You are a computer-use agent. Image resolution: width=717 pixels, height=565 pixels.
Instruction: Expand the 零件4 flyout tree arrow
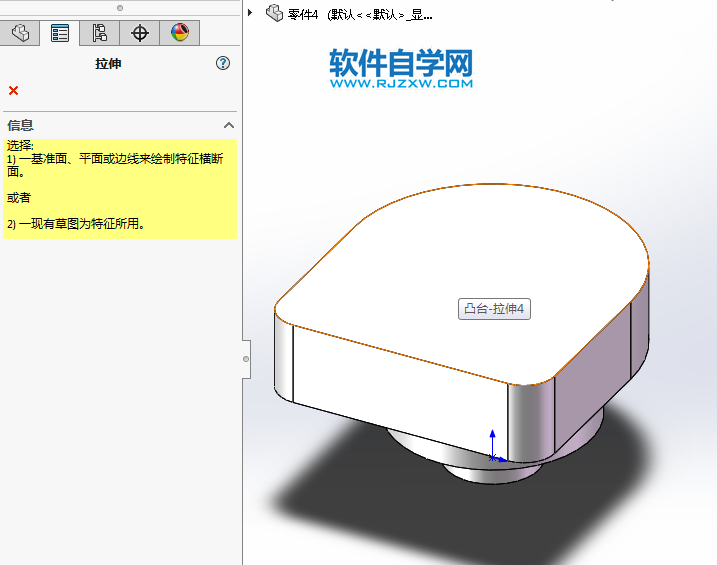tap(250, 12)
